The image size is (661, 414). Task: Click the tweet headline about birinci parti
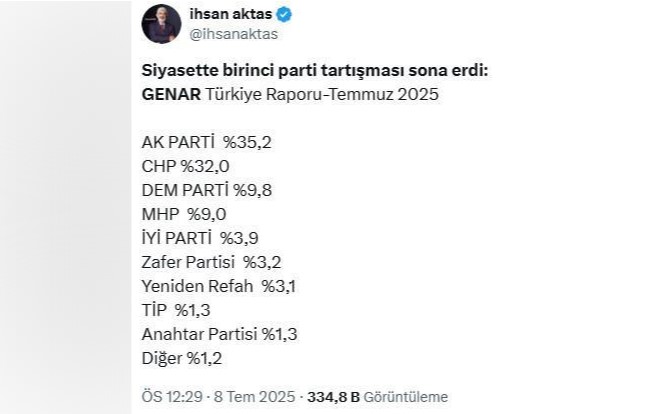coord(314,70)
